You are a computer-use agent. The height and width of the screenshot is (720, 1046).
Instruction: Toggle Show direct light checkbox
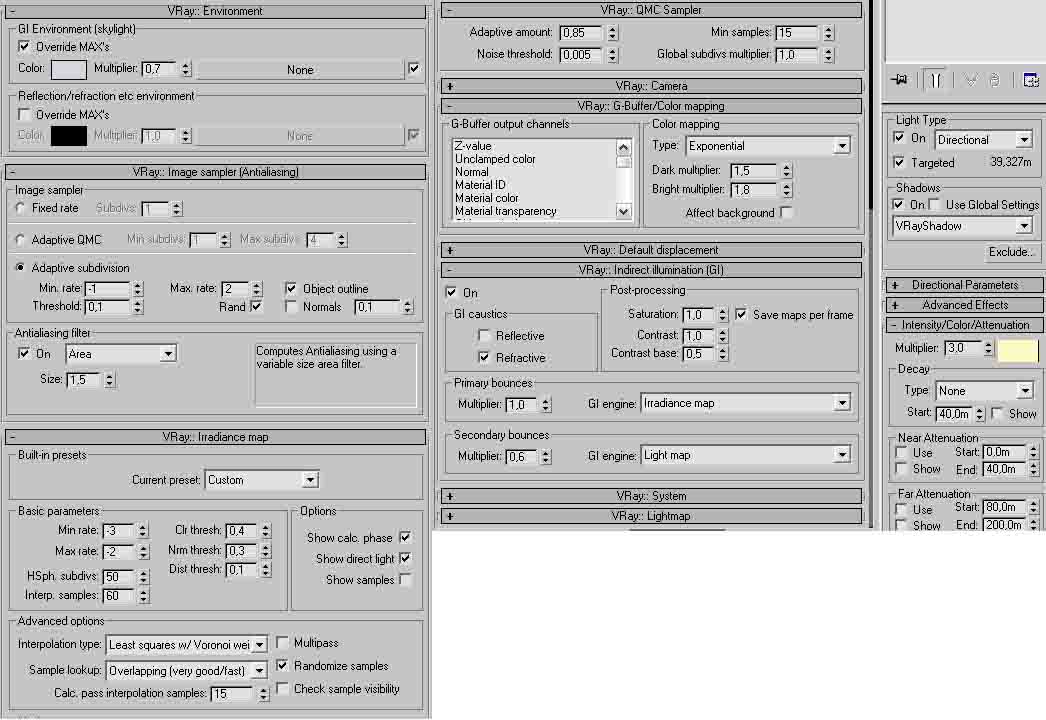tap(405, 559)
